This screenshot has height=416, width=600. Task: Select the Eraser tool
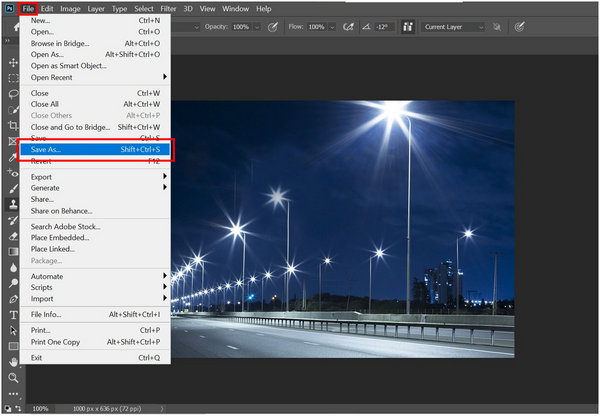point(13,236)
